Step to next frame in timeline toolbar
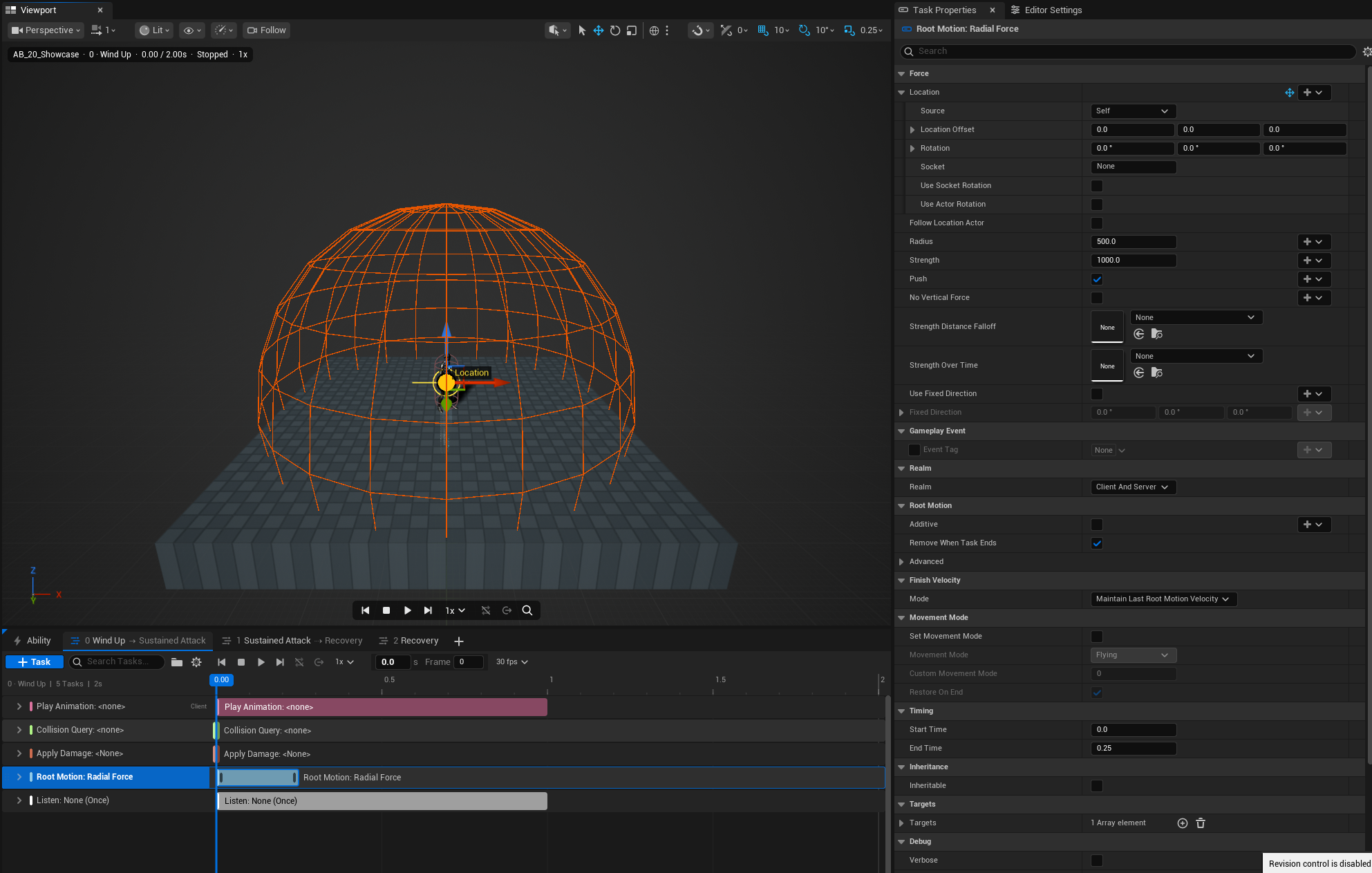1372x873 pixels. click(x=280, y=662)
